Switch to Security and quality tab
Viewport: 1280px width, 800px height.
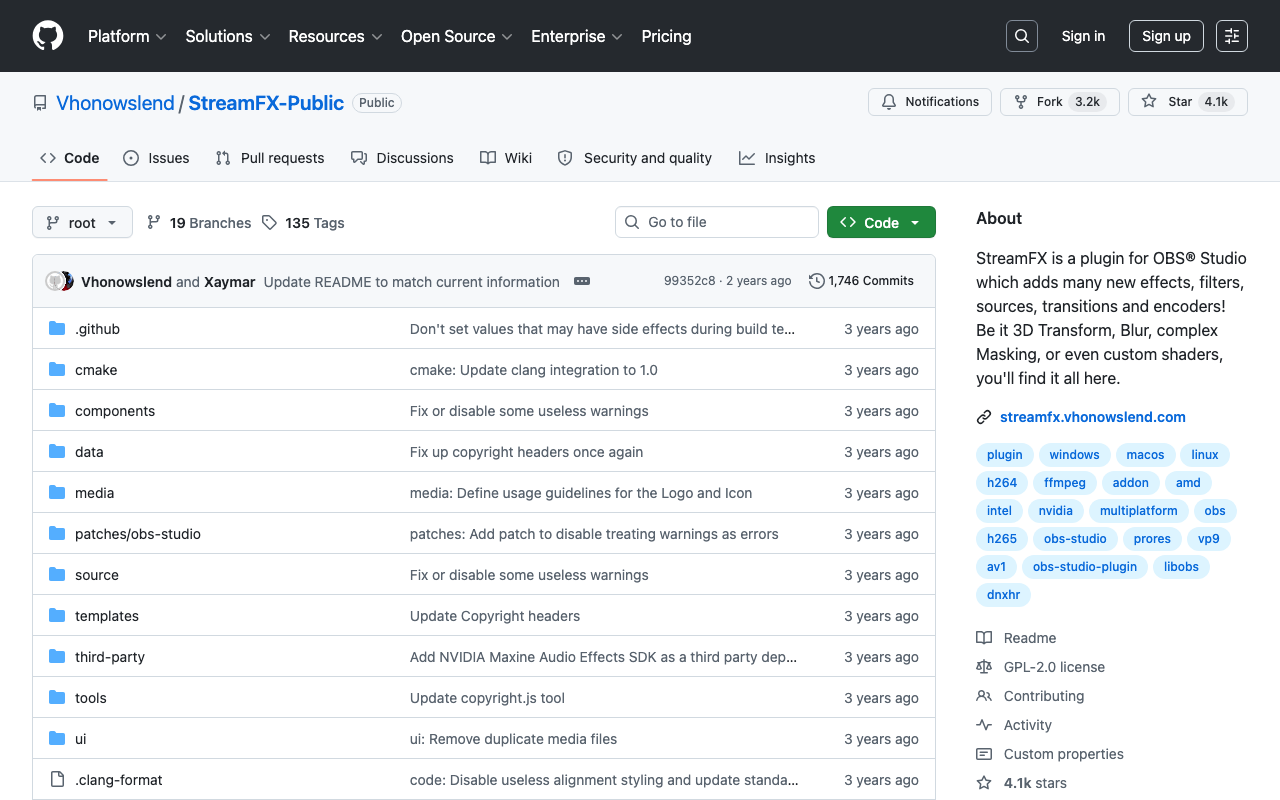(x=635, y=158)
